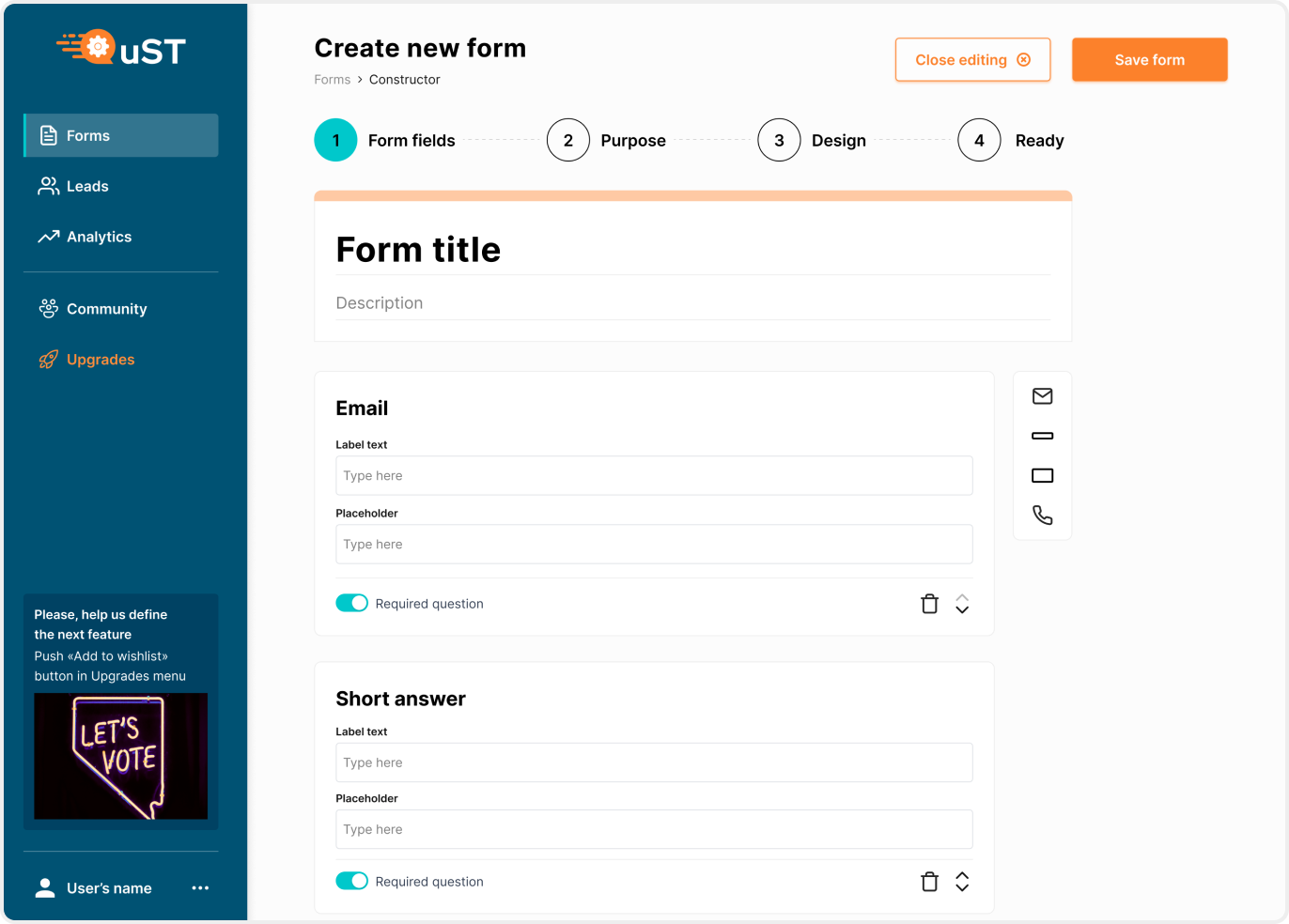
Task: Reorder the Short answer field using the arrows
Action: 962,882
